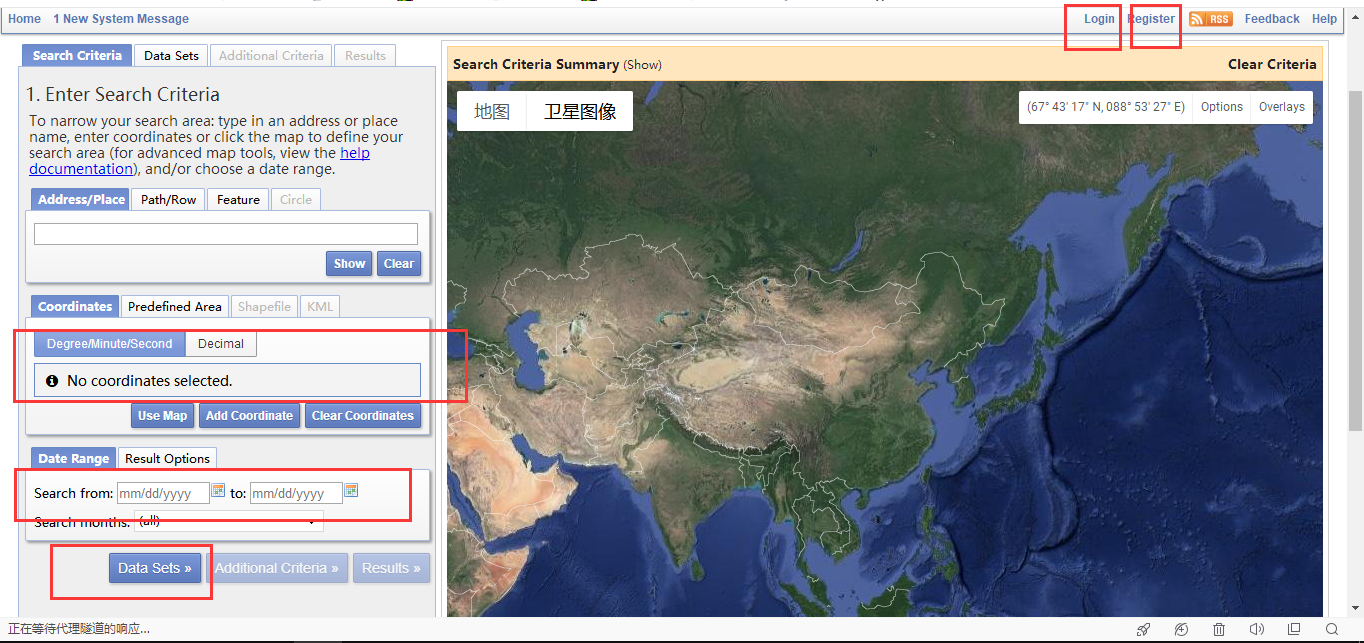Open the help documentation link
1364x643 pixels.
point(355,152)
